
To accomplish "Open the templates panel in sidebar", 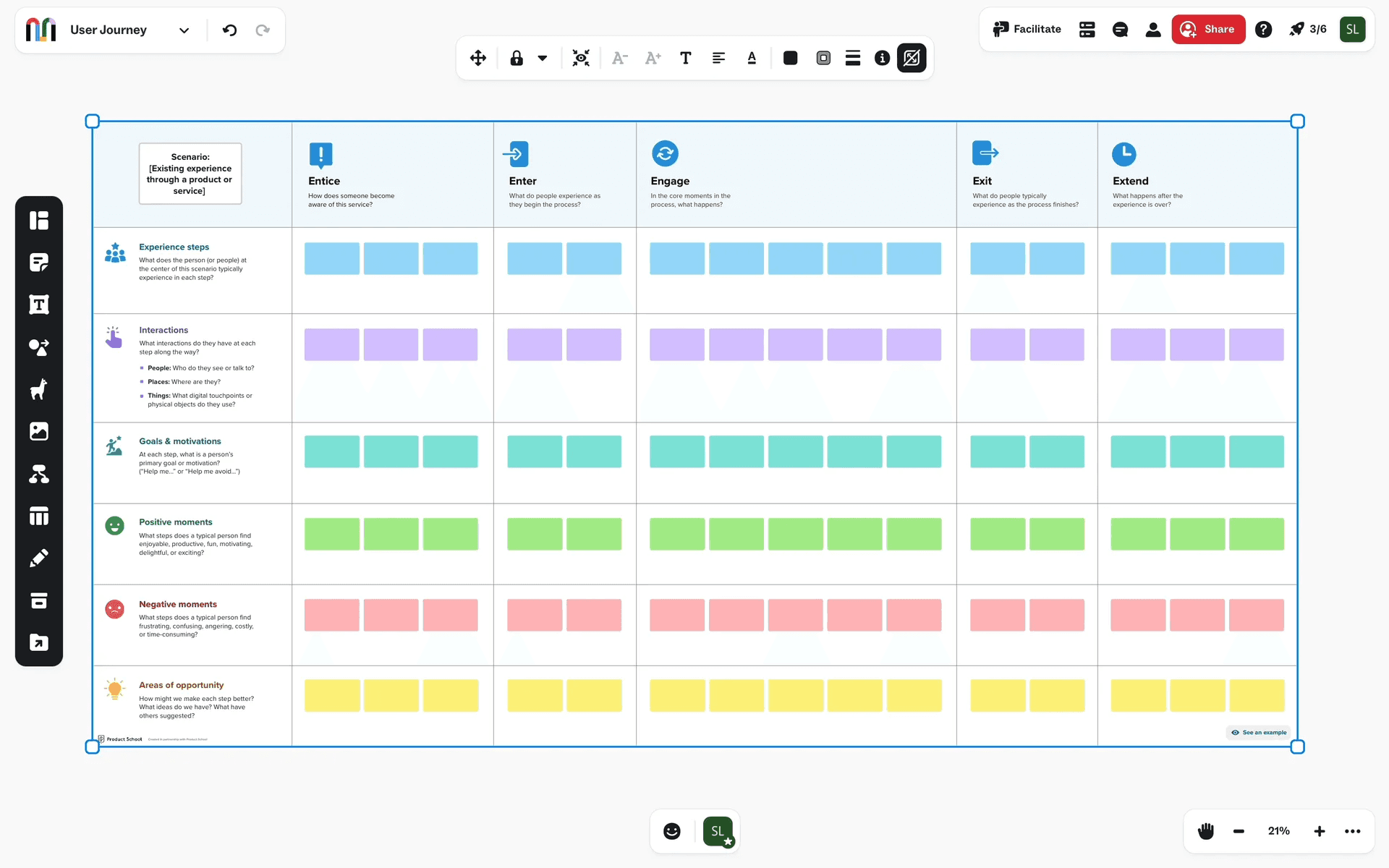I will 39,221.
